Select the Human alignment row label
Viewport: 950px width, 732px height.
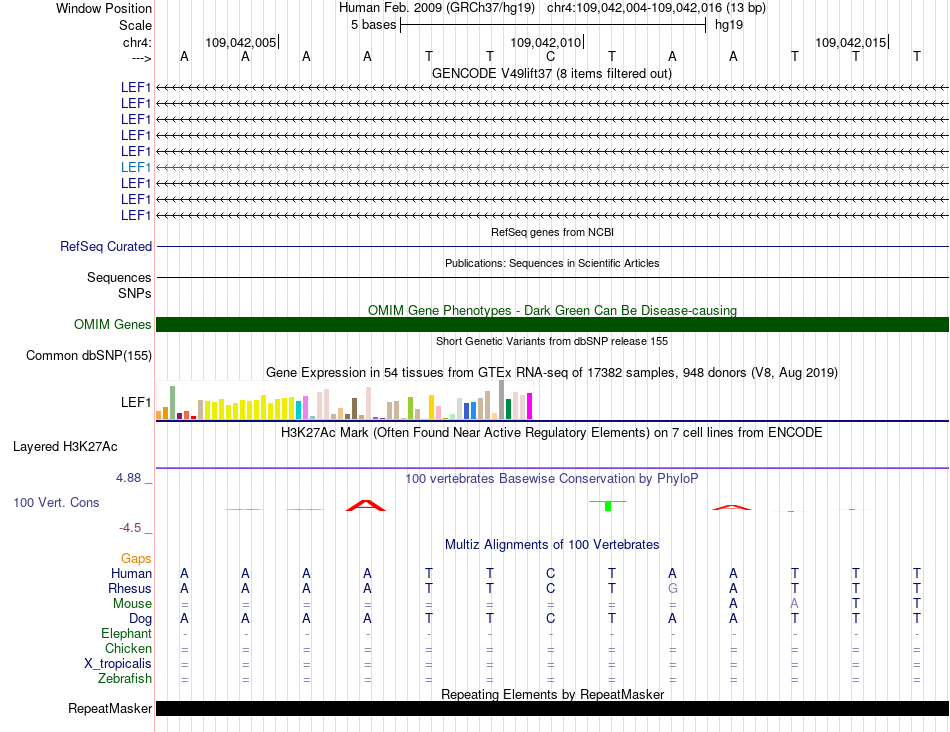(x=131, y=573)
